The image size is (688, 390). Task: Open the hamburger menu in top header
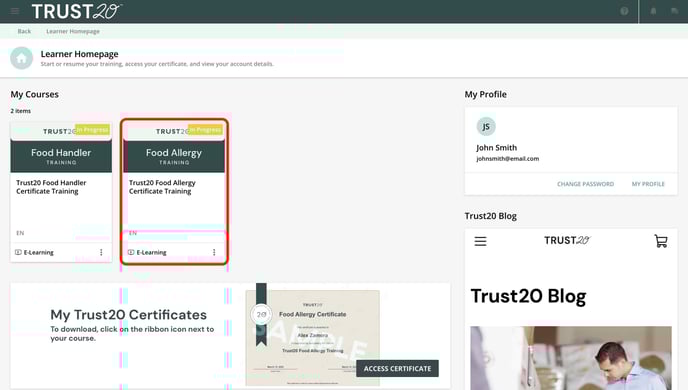pos(15,11)
